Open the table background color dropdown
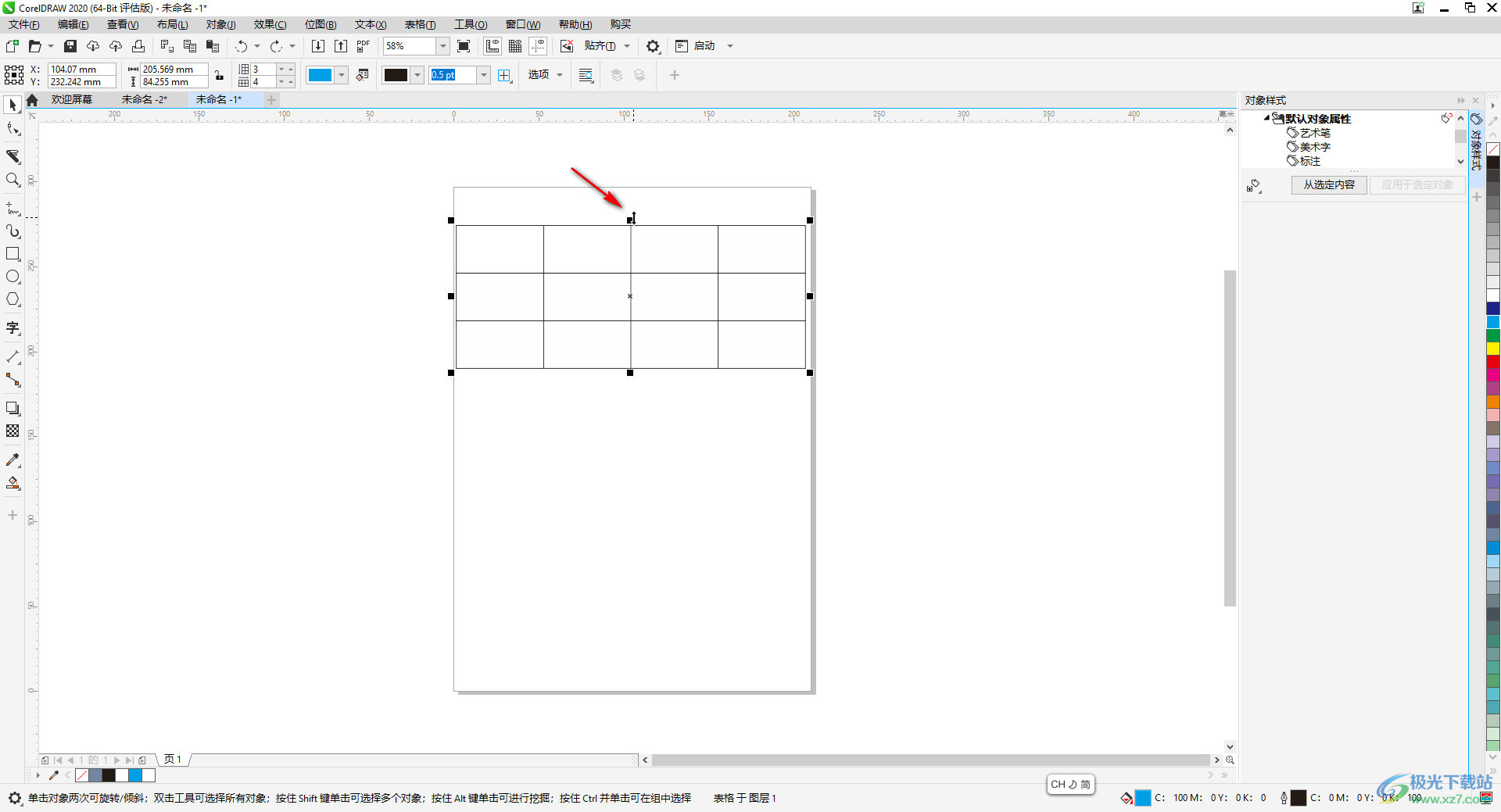This screenshot has width=1501, height=812. [342, 75]
